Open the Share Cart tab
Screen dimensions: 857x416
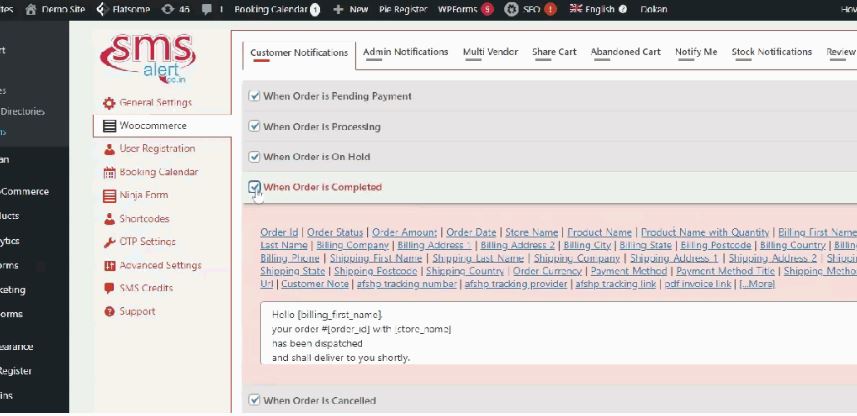tap(554, 52)
